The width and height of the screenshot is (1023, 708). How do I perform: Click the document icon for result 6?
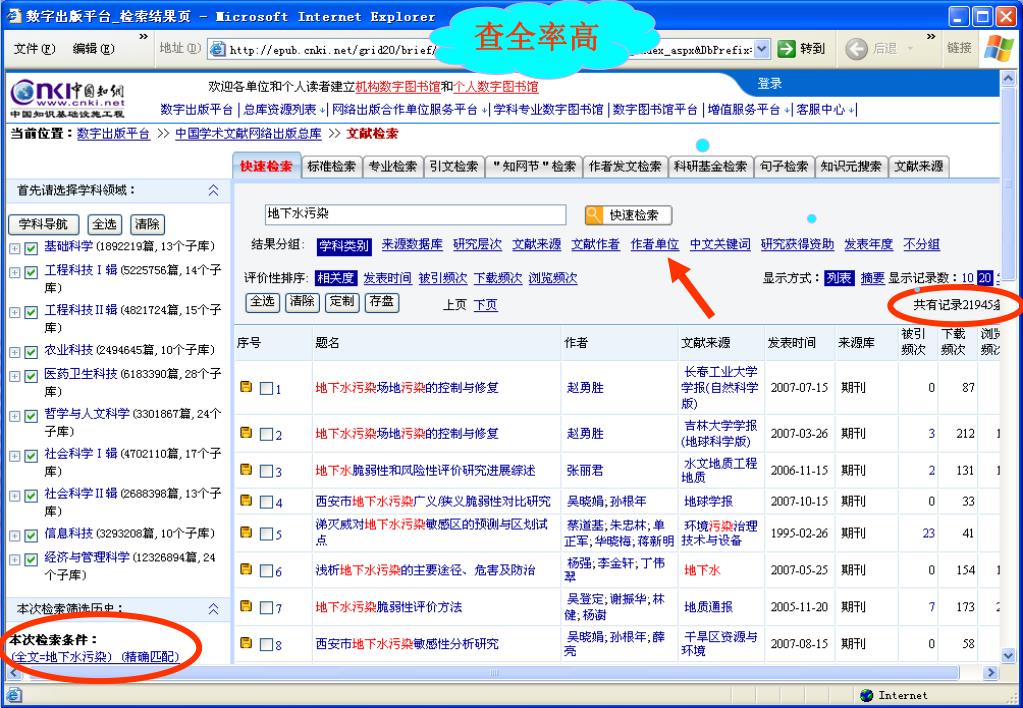[x=246, y=569]
